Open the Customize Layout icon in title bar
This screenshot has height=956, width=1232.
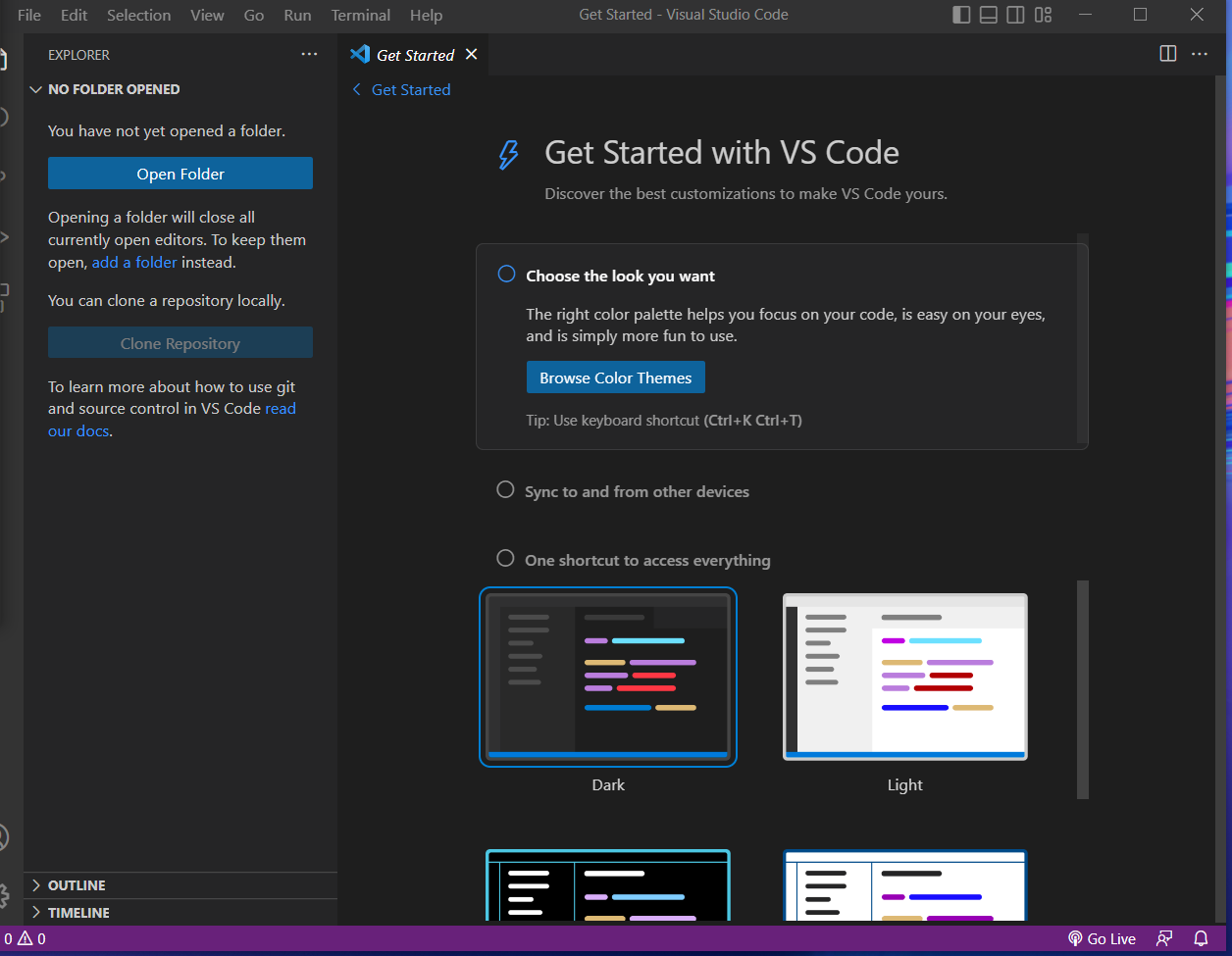pos(1044,15)
